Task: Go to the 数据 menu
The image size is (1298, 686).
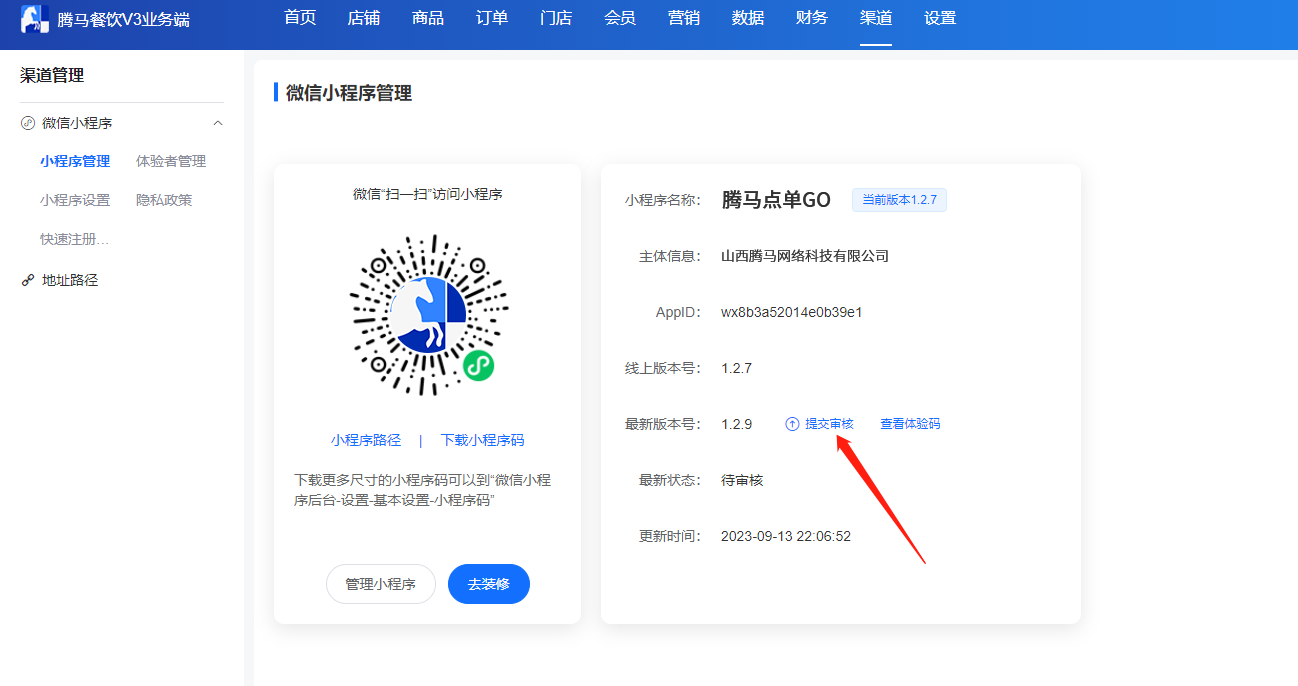Action: coord(748,18)
